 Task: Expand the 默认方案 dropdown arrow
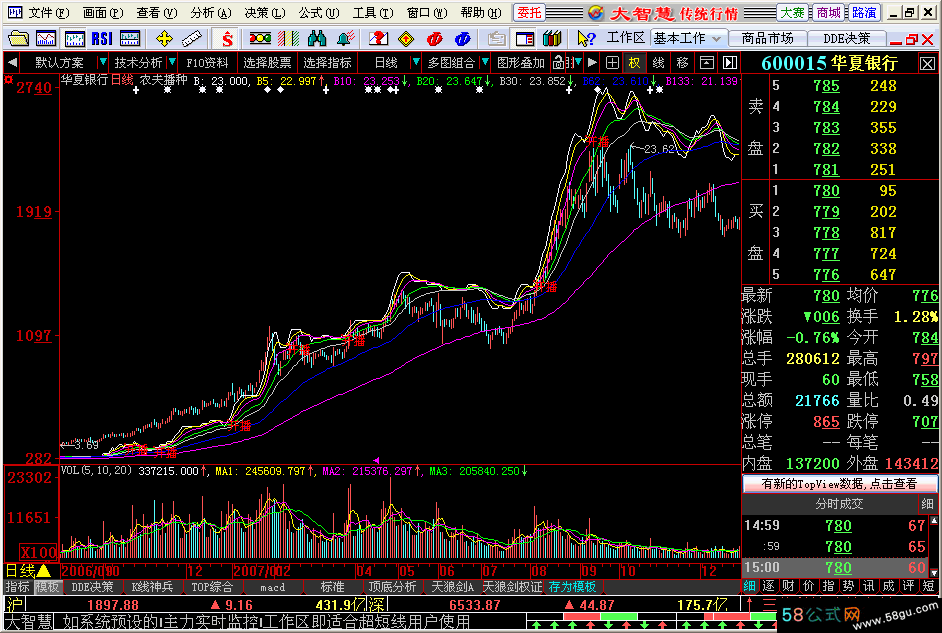pyautogui.click(x=103, y=62)
